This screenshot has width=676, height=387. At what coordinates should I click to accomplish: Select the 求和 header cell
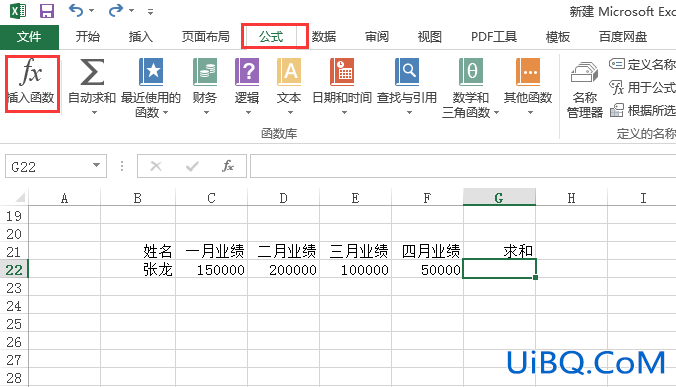tap(499, 251)
